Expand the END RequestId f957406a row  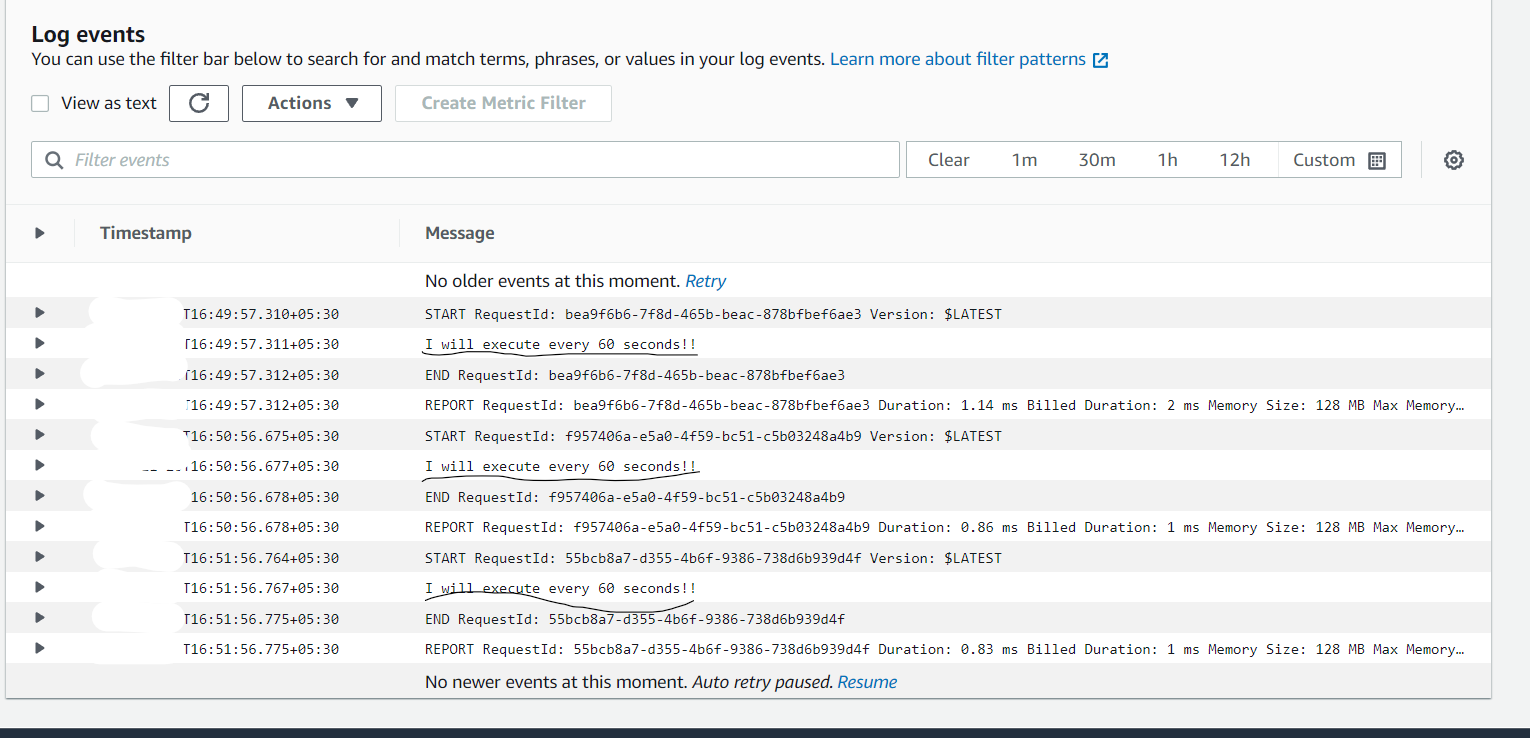tap(40, 495)
